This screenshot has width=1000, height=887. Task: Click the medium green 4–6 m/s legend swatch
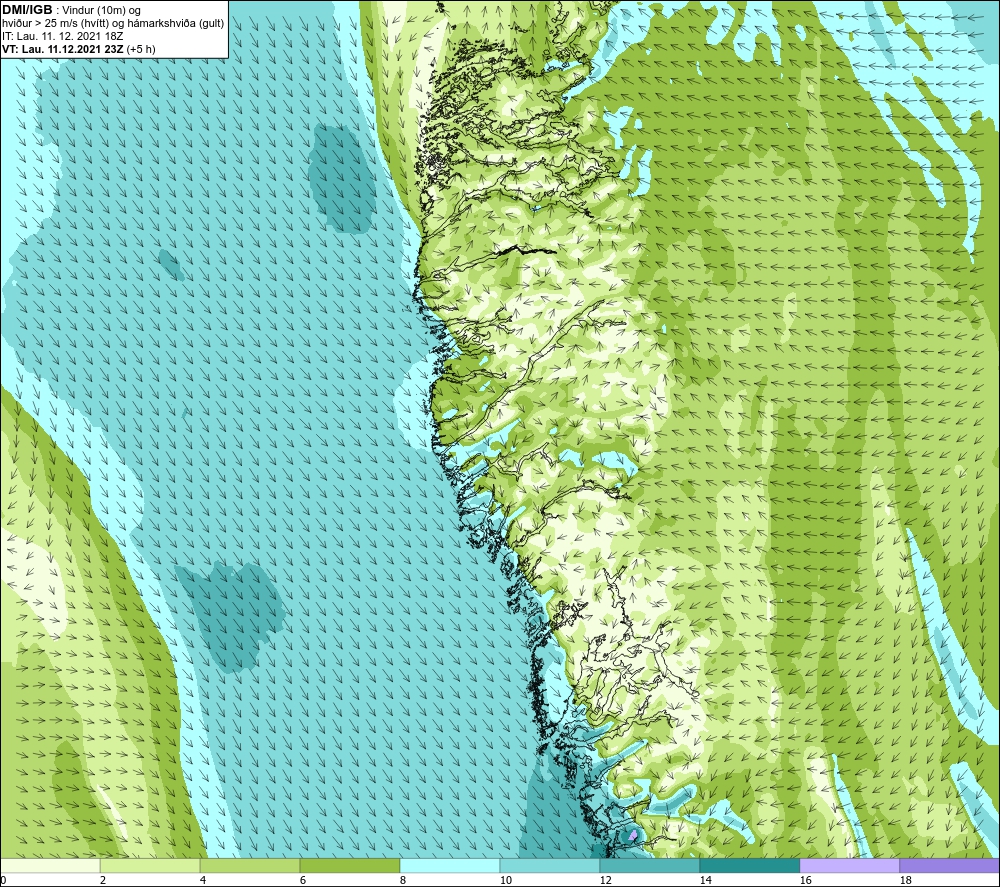[x=250, y=866]
